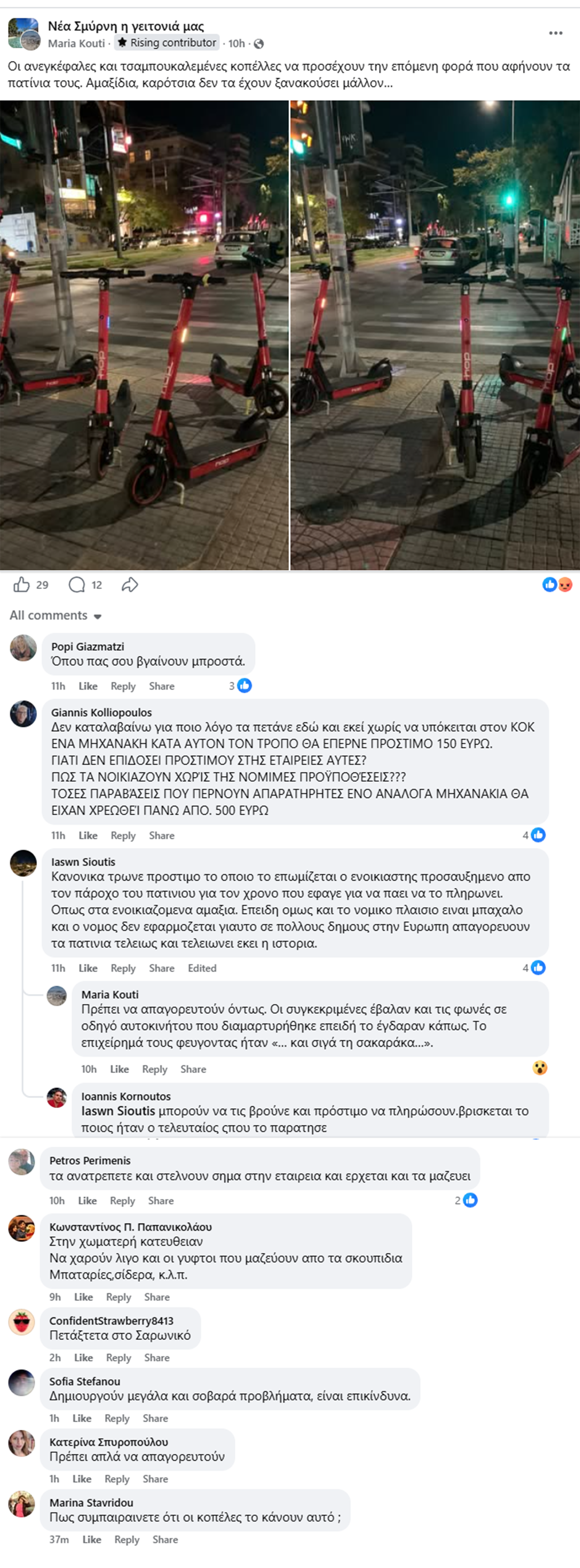Check likes on Giannis Kolliopoulos comment
The height and width of the screenshot is (1568, 580).
point(534,835)
